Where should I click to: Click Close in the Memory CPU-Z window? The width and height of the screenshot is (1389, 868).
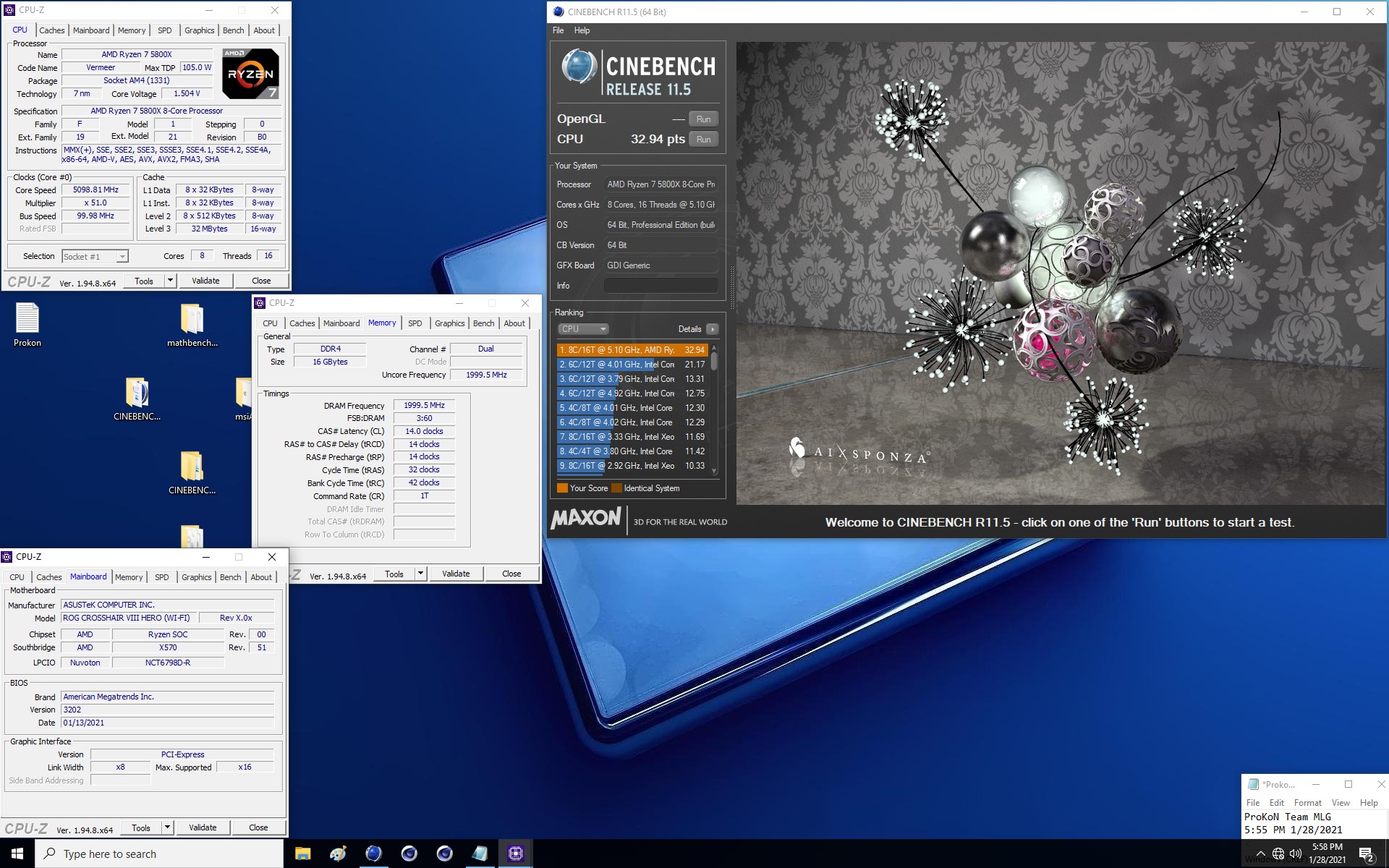(511, 574)
